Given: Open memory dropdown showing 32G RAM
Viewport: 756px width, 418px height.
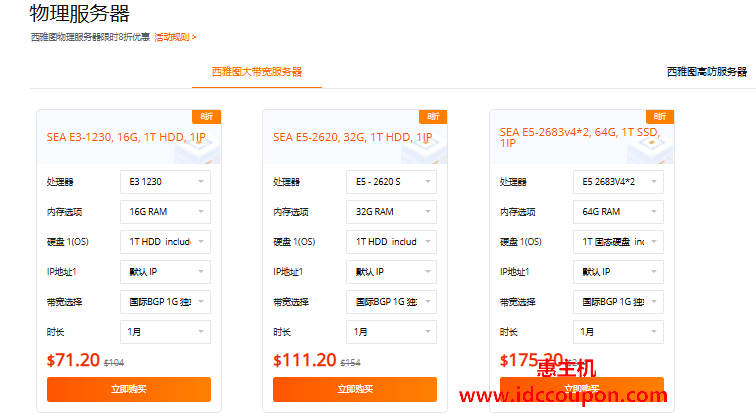Looking at the screenshot, I should pyautogui.click(x=392, y=212).
